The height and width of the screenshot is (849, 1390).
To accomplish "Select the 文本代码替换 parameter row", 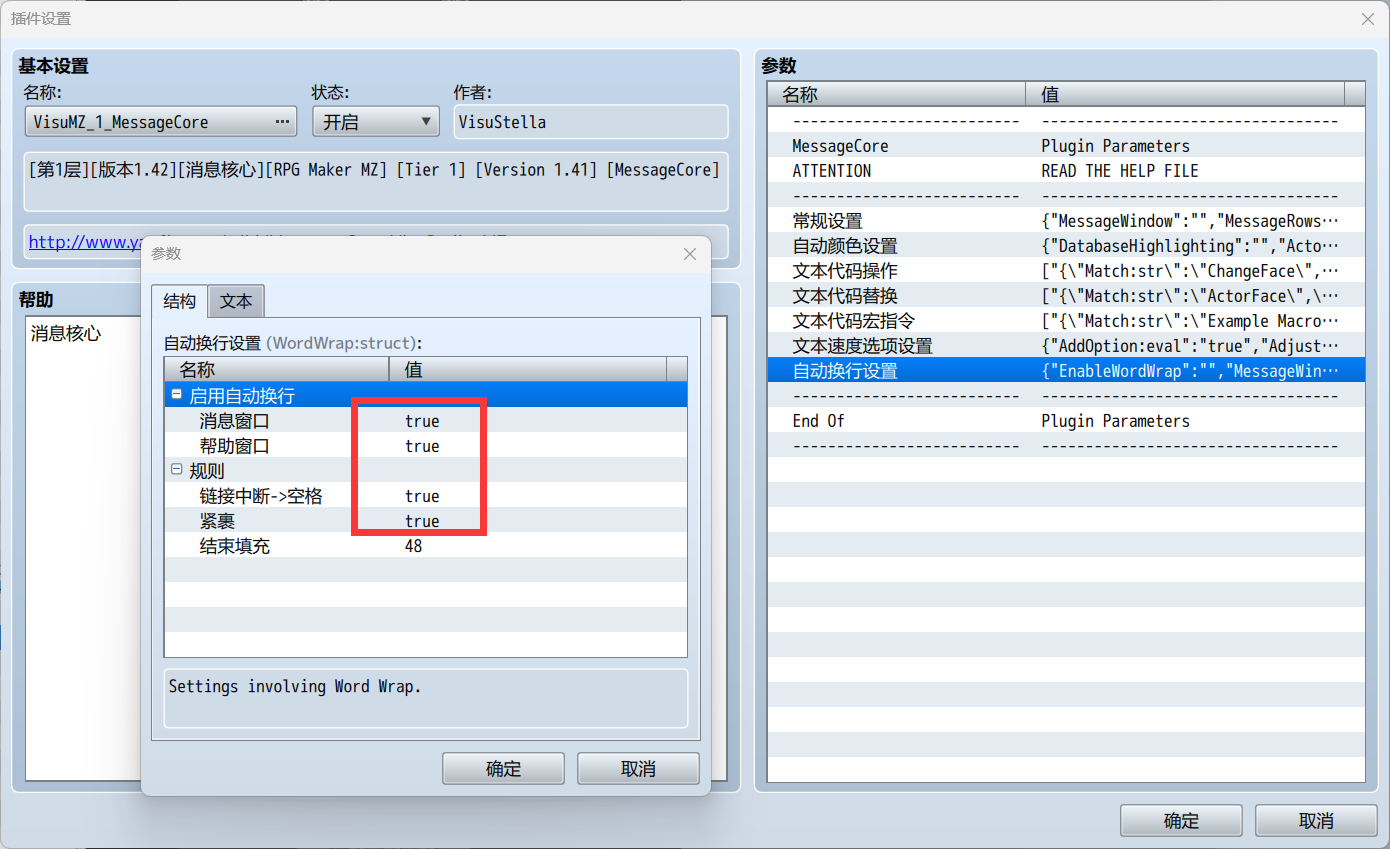I will tap(1066, 296).
